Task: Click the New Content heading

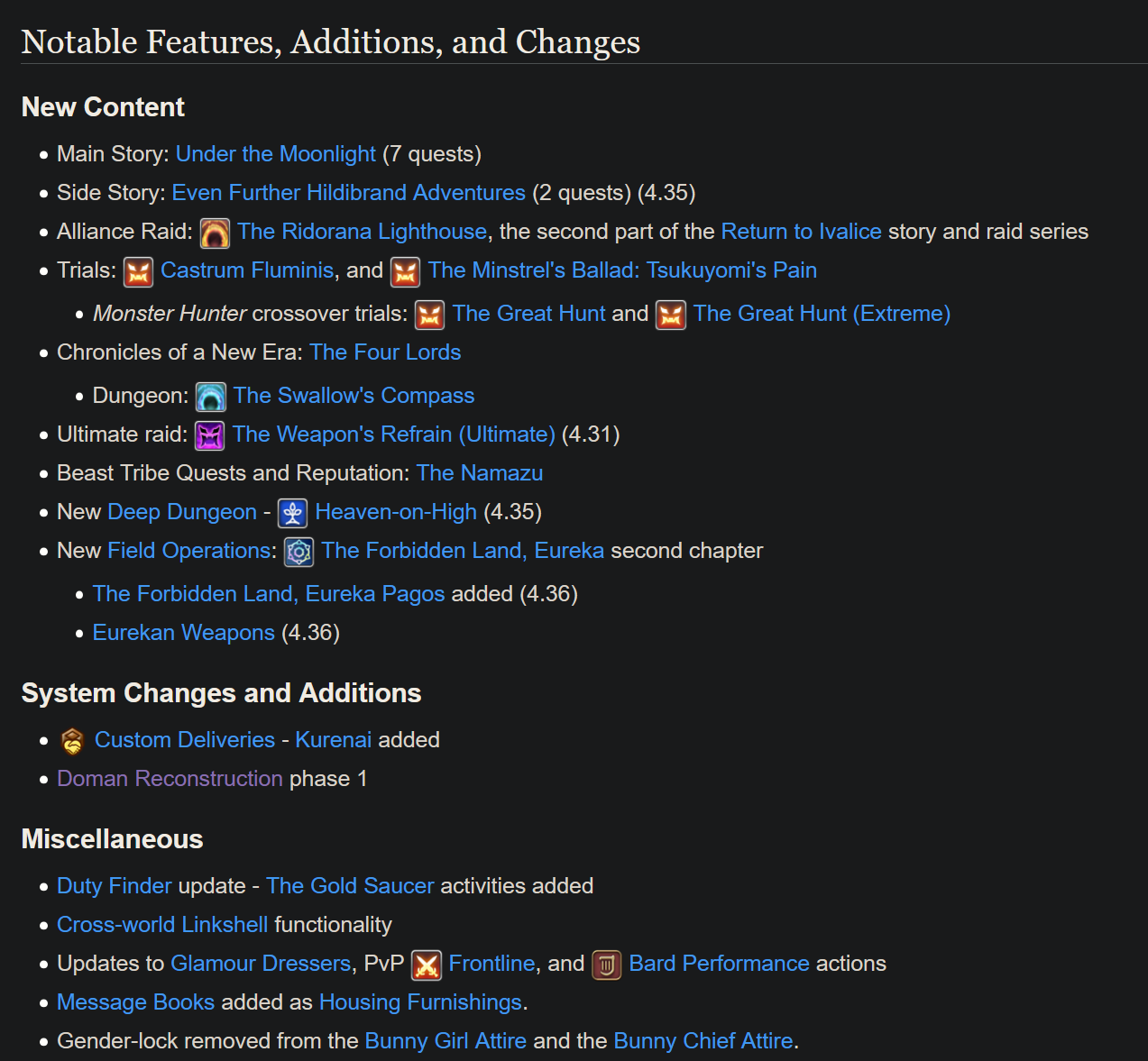Action: click(x=103, y=107)
